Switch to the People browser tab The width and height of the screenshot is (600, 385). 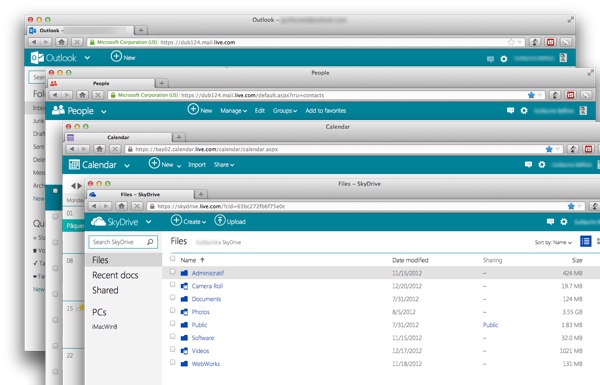click(x=101, y=83)
